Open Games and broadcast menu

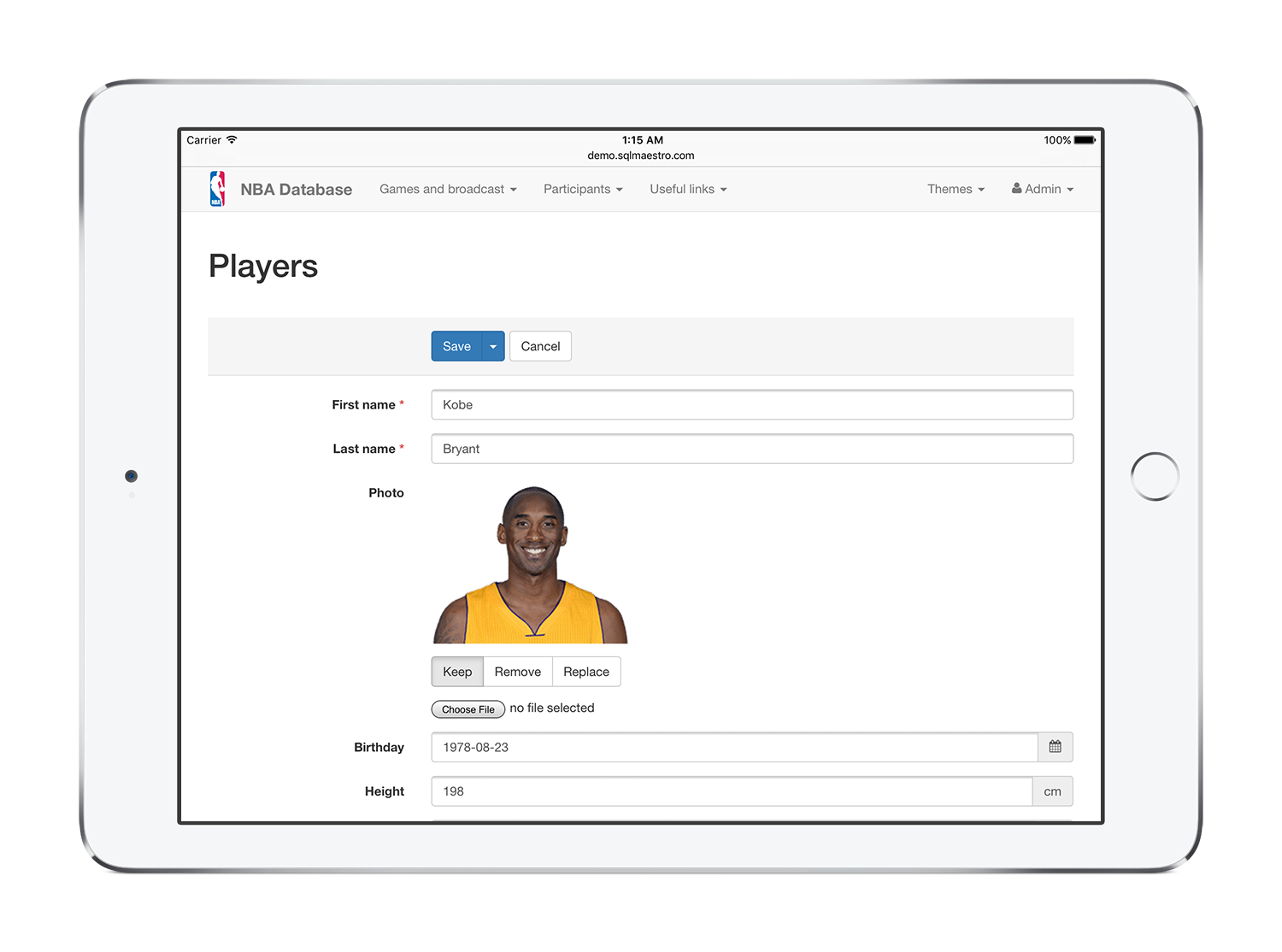(448, 189)
